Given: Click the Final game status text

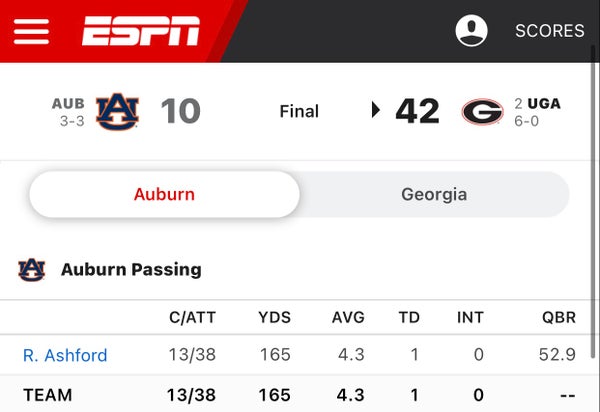Looking at the screenshot, I should 299,111.
